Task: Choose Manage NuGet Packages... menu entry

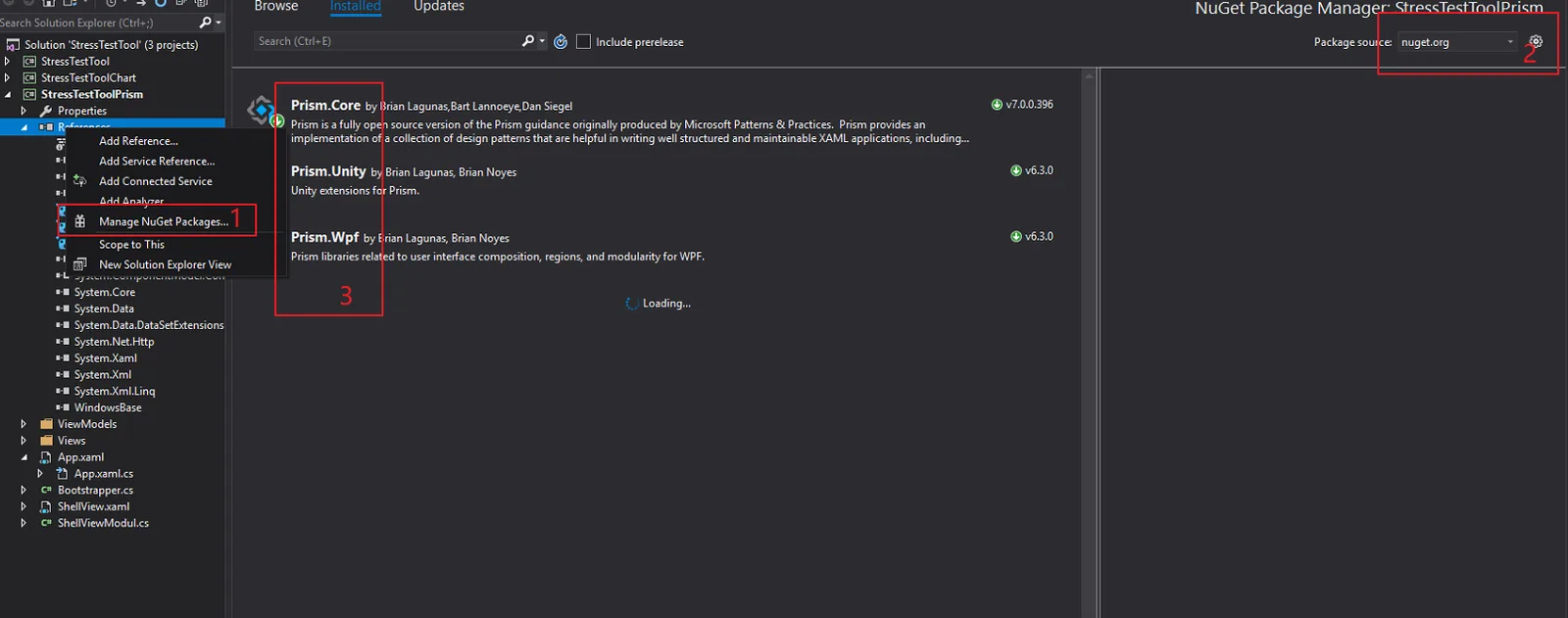Action: click(x=164, y=221)
